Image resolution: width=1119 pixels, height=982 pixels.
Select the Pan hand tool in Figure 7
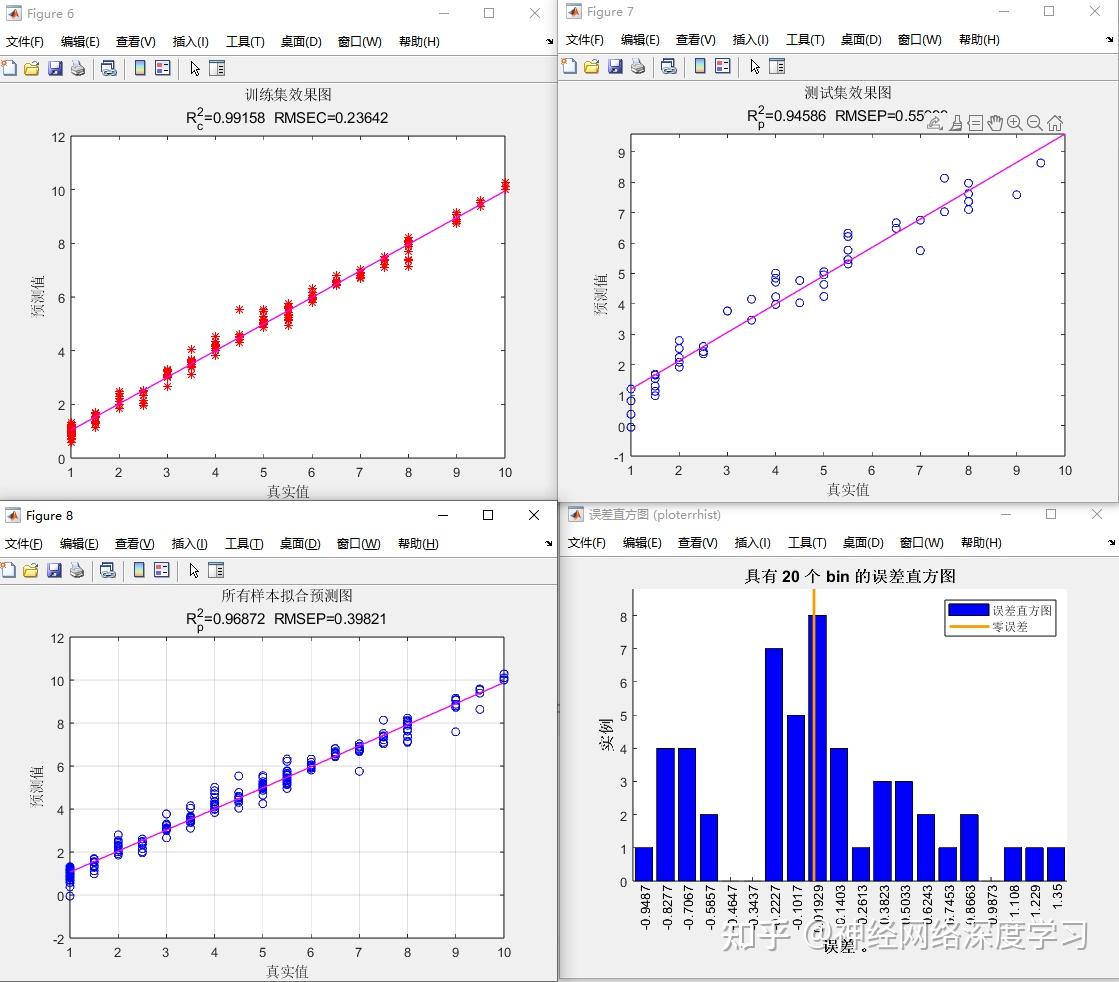click(995, 122)
